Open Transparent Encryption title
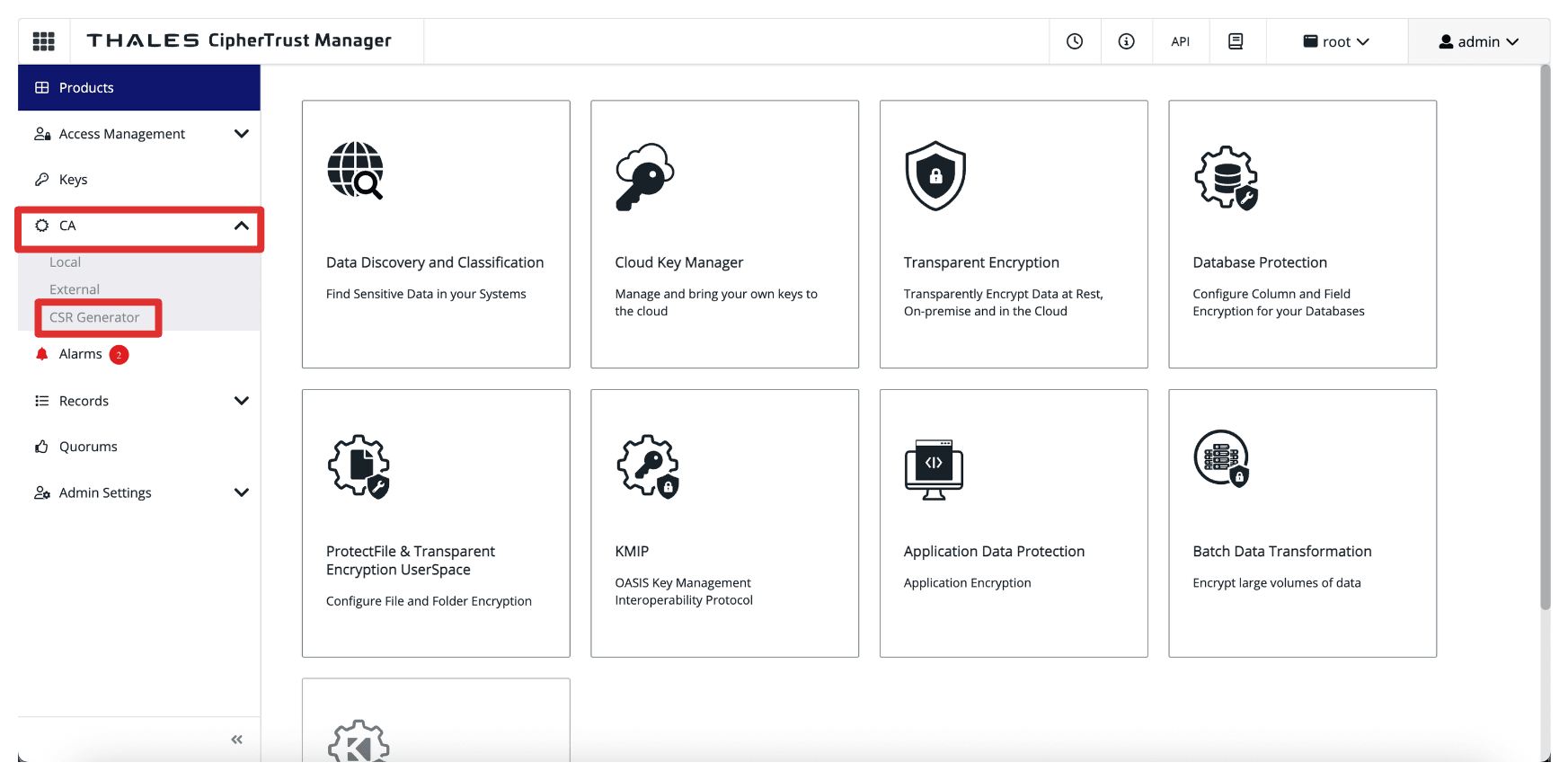Viewport: 1568px width, 780px height. (981, 262)
